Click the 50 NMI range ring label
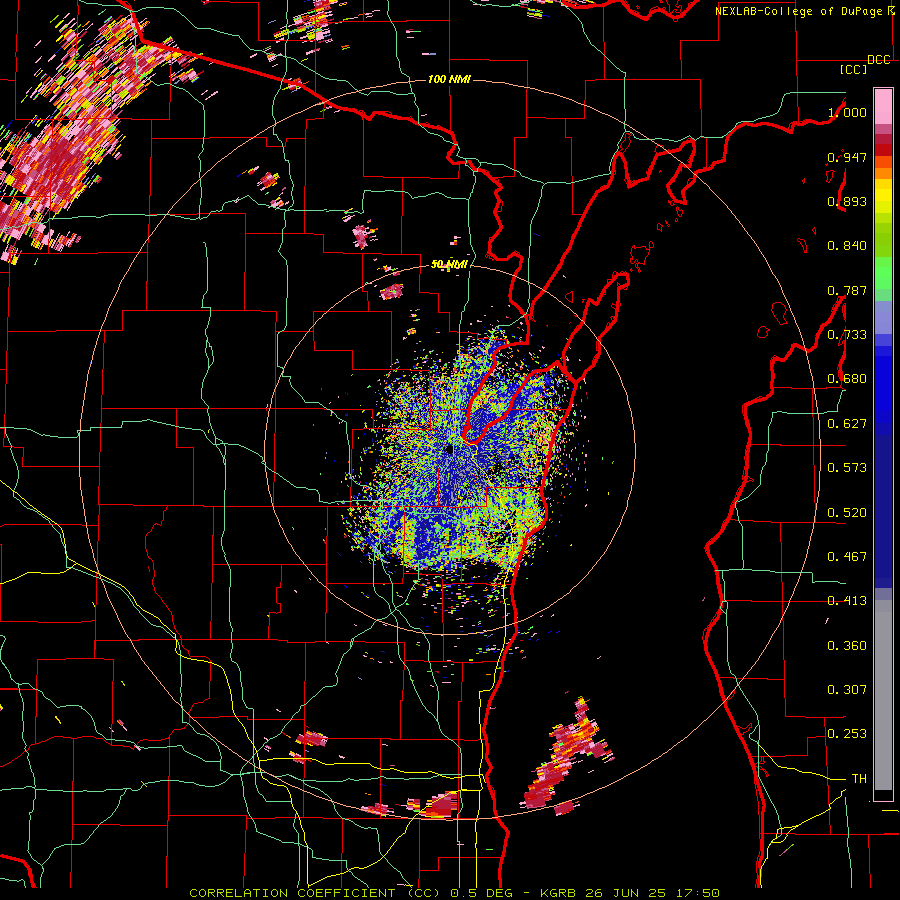 449,265
